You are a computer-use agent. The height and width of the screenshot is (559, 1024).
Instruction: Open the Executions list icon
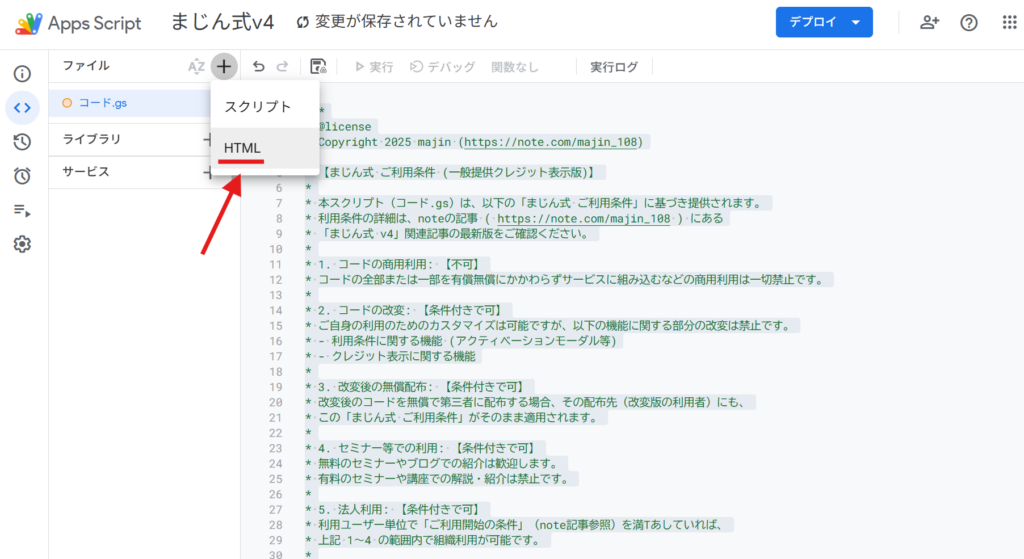[x=22, y=210]
